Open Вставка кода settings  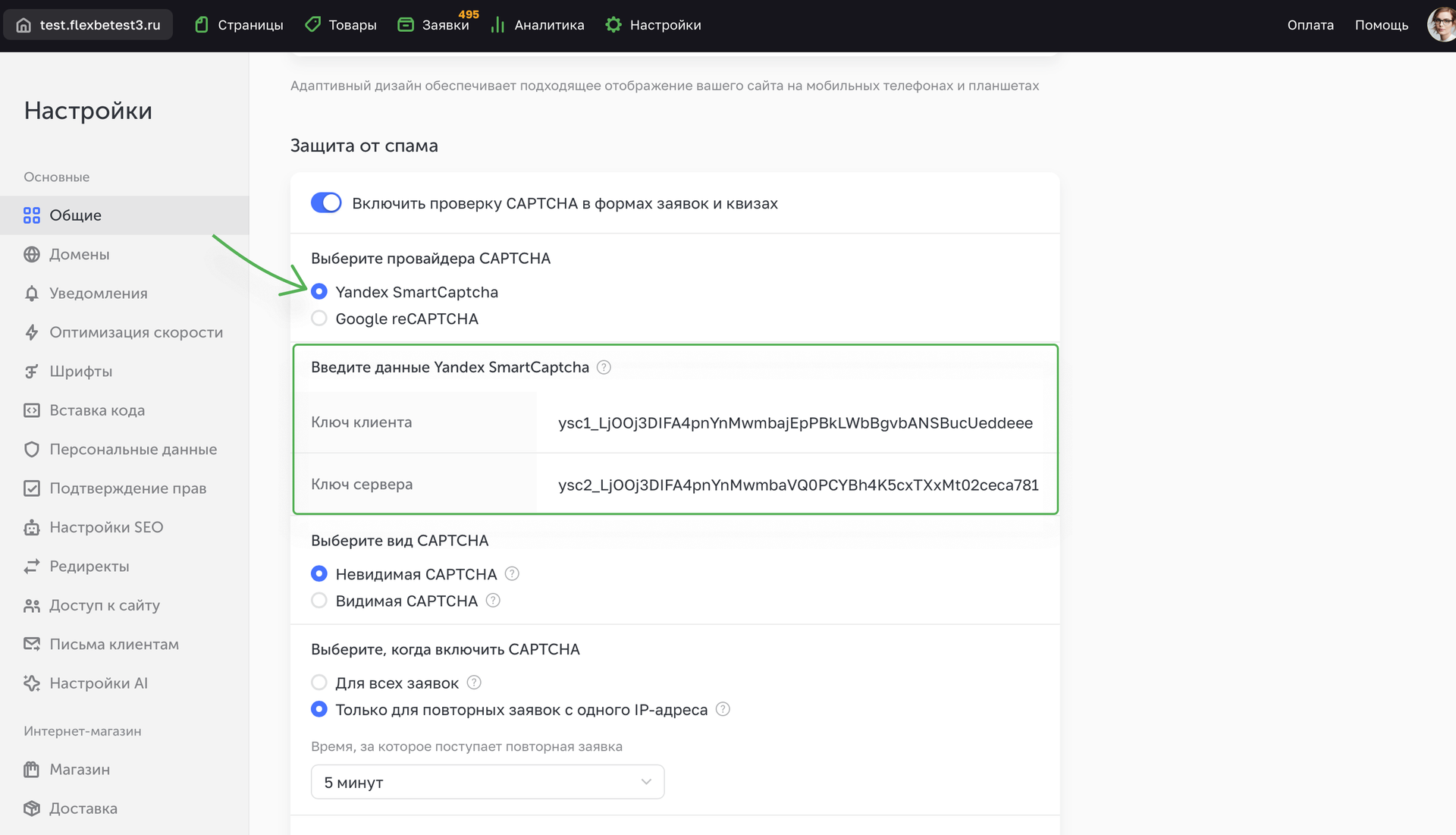coord(97,410)
